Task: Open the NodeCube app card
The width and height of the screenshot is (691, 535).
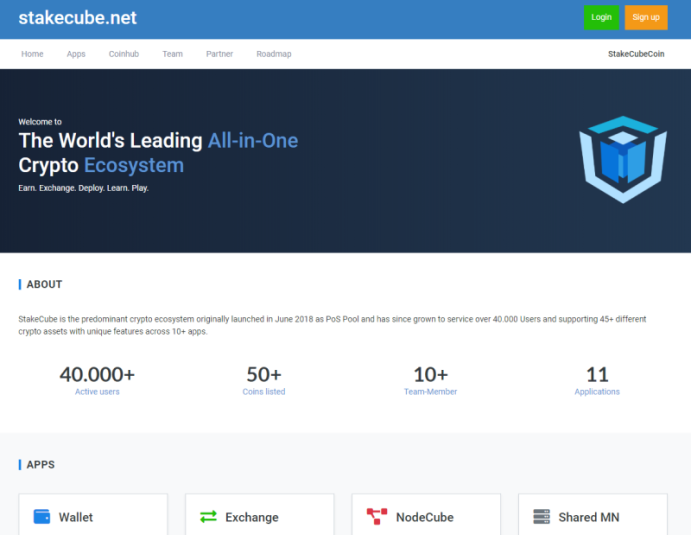Action: [426, 514]
